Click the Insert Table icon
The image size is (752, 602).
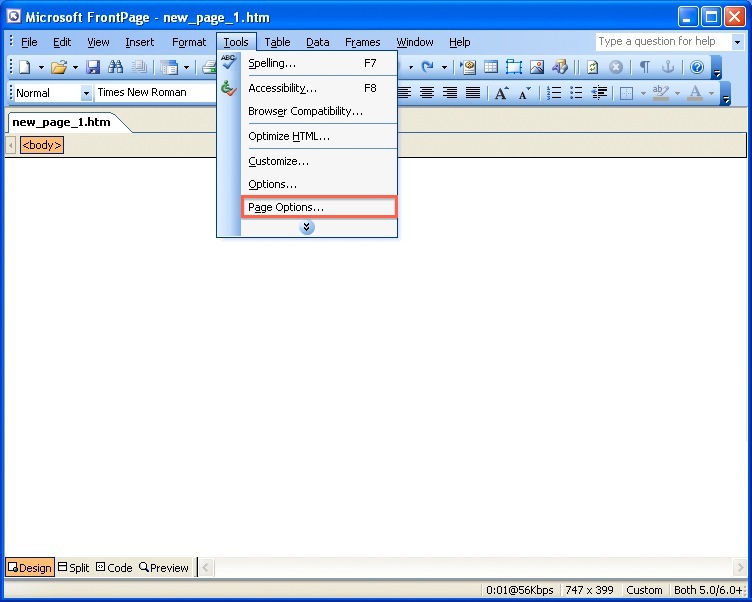point(491,67)
